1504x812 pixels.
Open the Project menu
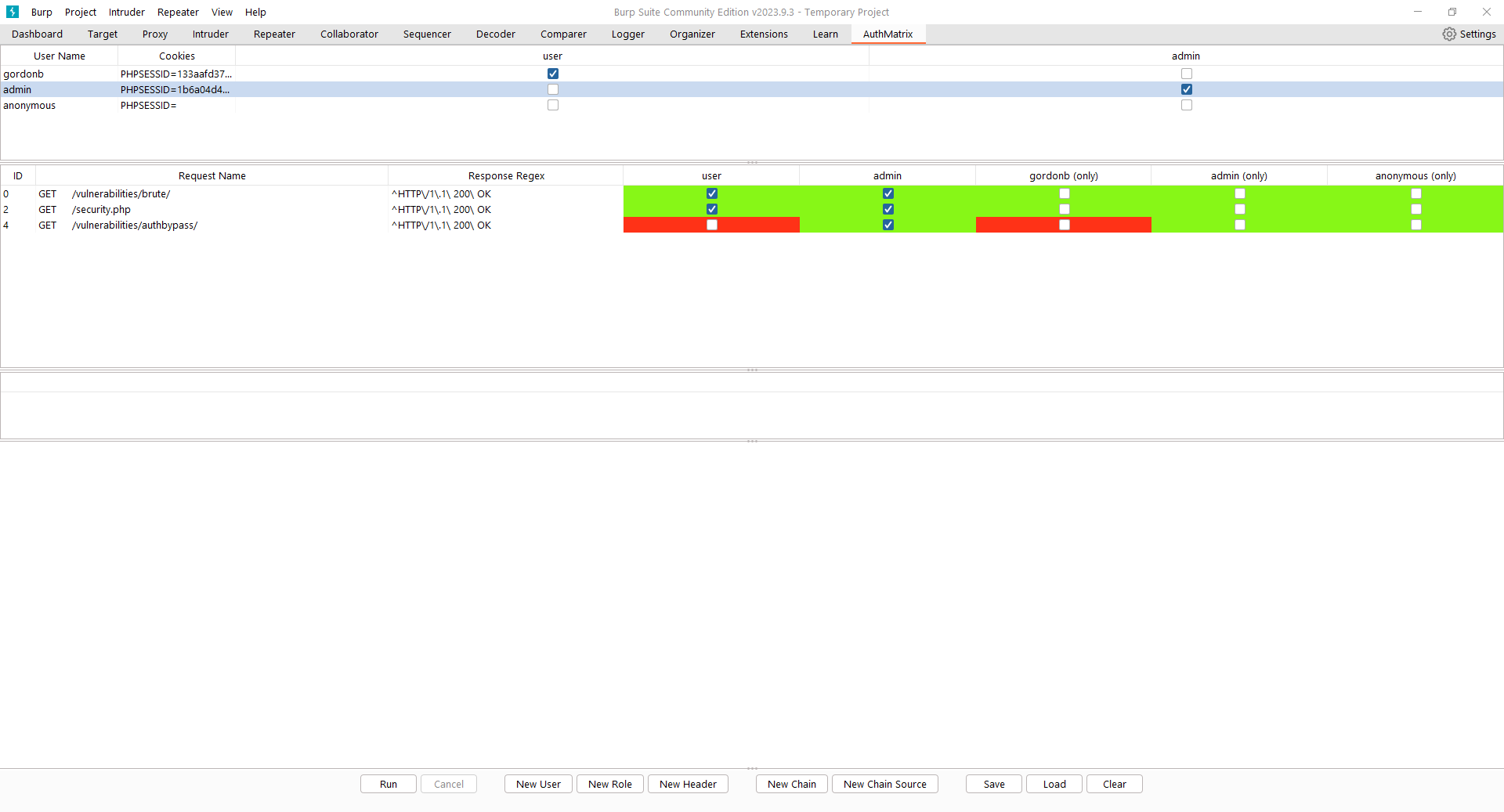click(x=81, y=12)
